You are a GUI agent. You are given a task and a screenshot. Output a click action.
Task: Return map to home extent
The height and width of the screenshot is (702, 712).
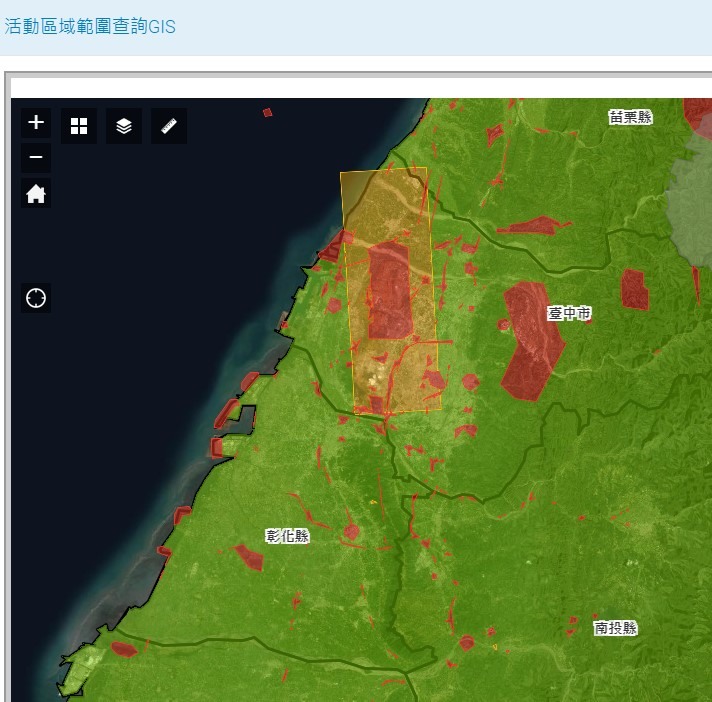point(36,193)
